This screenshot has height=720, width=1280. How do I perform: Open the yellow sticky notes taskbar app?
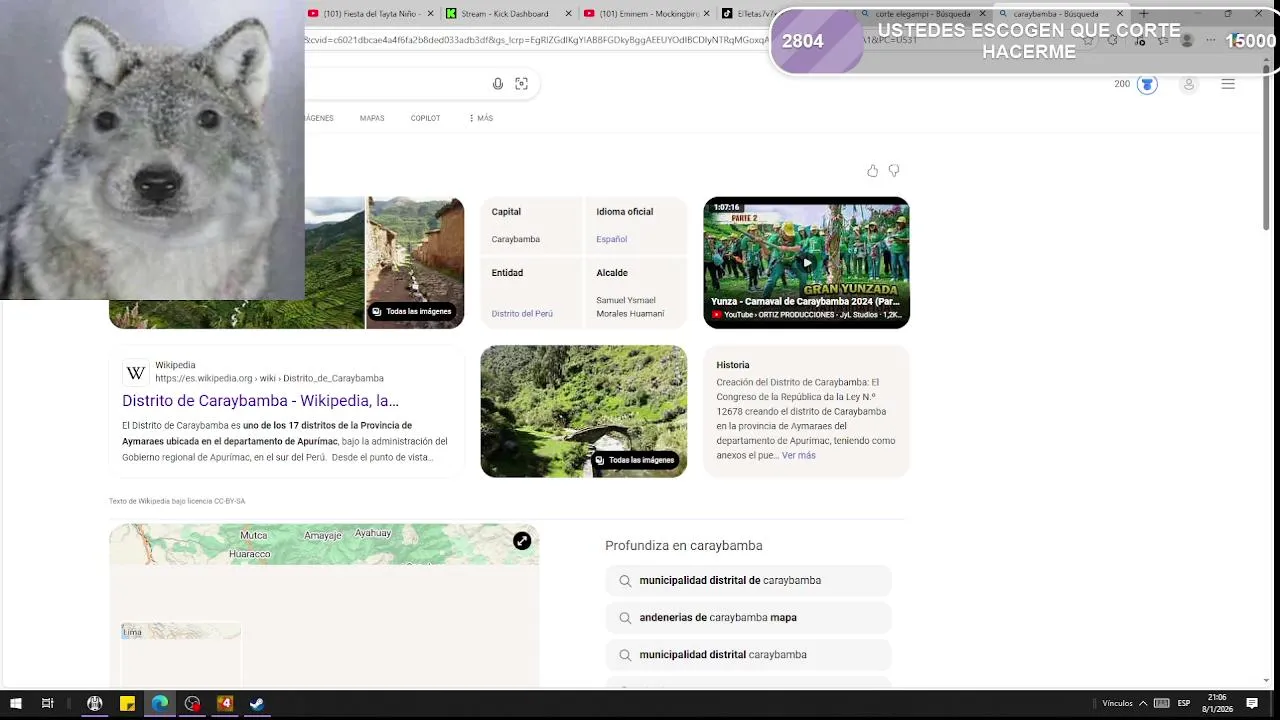tap(127, 703)
